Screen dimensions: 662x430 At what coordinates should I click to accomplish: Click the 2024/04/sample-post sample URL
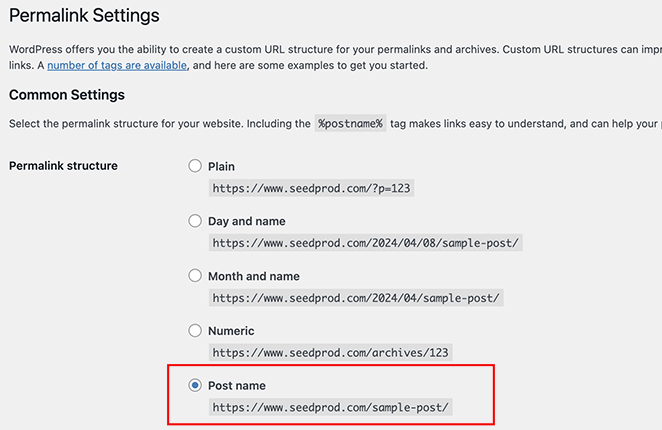pyautogui.click(x=356, y=297)
